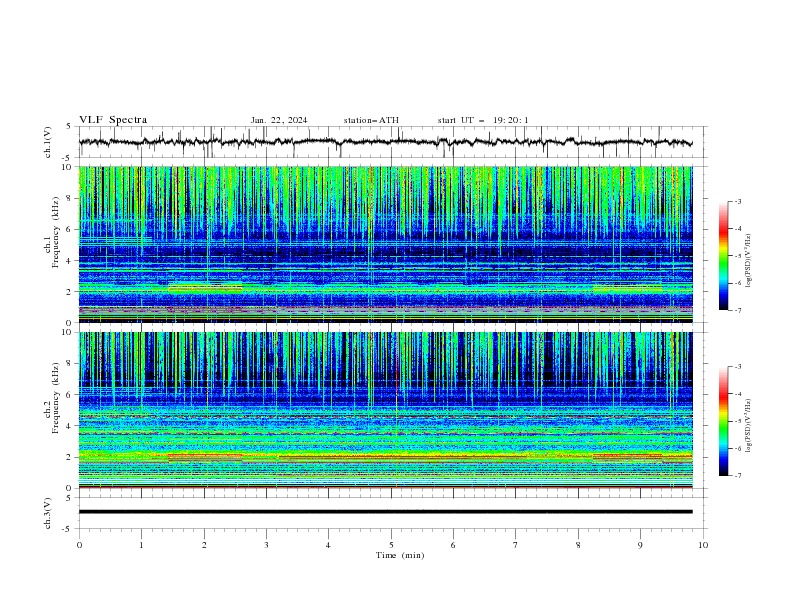Click the "8" kHz tick on ch.1 frequency axis
Image resolution: width=792 pixels, height=612 pixels.
[71, 198]
